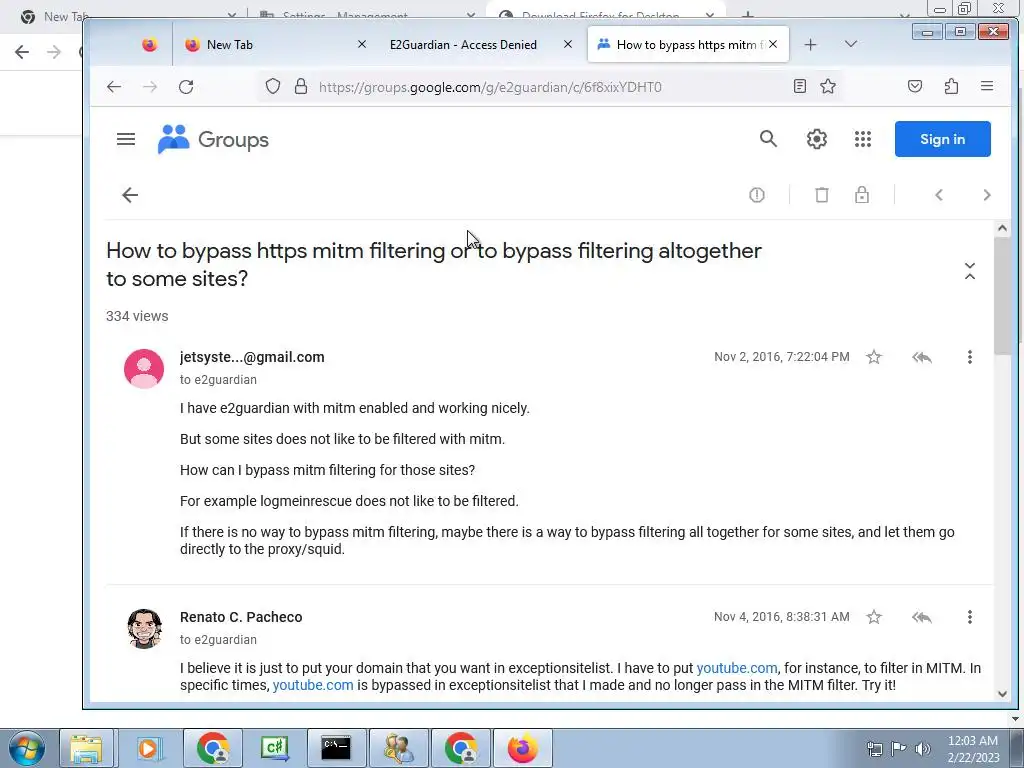Star the jetsyste message from Nov 2
This screenshot has height=768, width=1024.
tap(874, 357)
